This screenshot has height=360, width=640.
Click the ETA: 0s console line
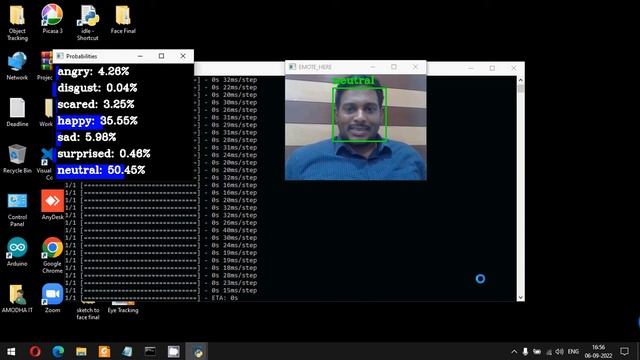pos(224,298)
